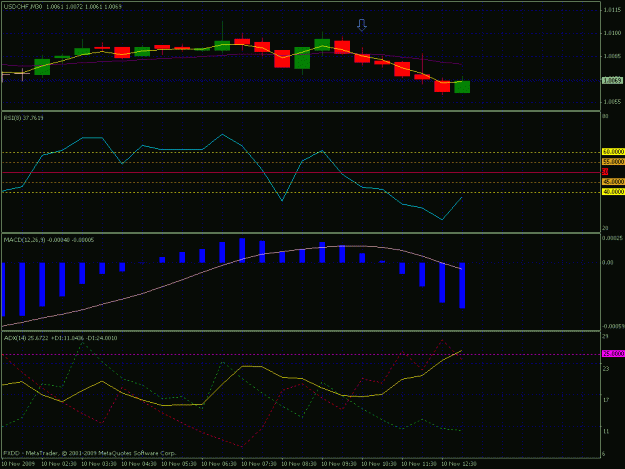This screenshot has height=469, width=625.
Task: Click the 10 Nov 06:30 time label
Action: (219, 464)
